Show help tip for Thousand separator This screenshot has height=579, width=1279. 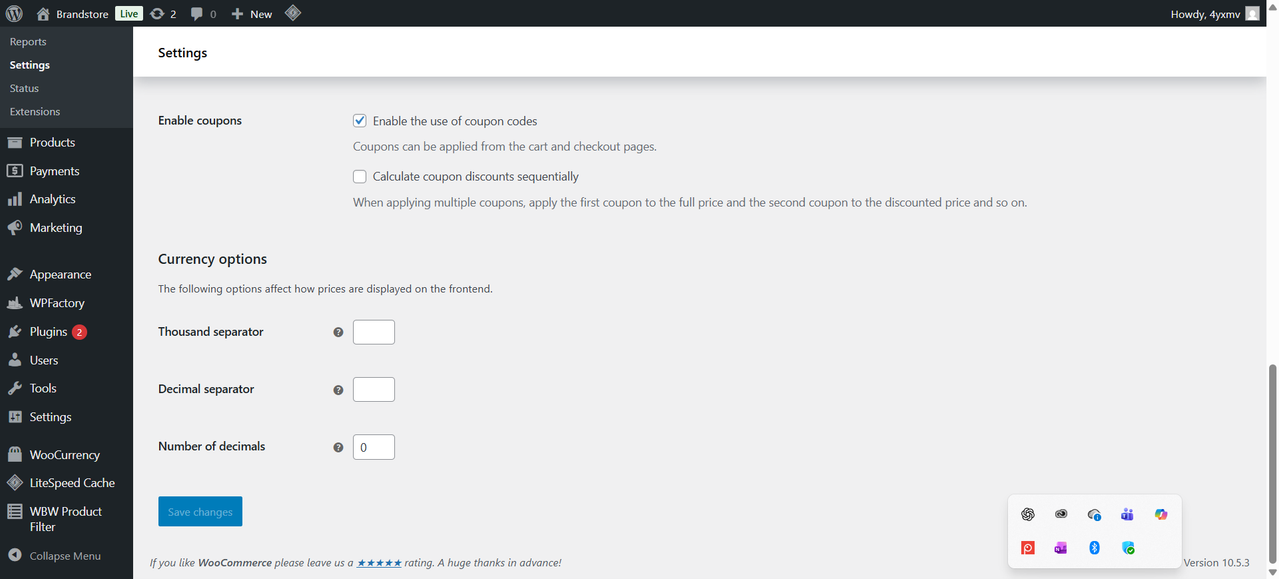point(338,332)
